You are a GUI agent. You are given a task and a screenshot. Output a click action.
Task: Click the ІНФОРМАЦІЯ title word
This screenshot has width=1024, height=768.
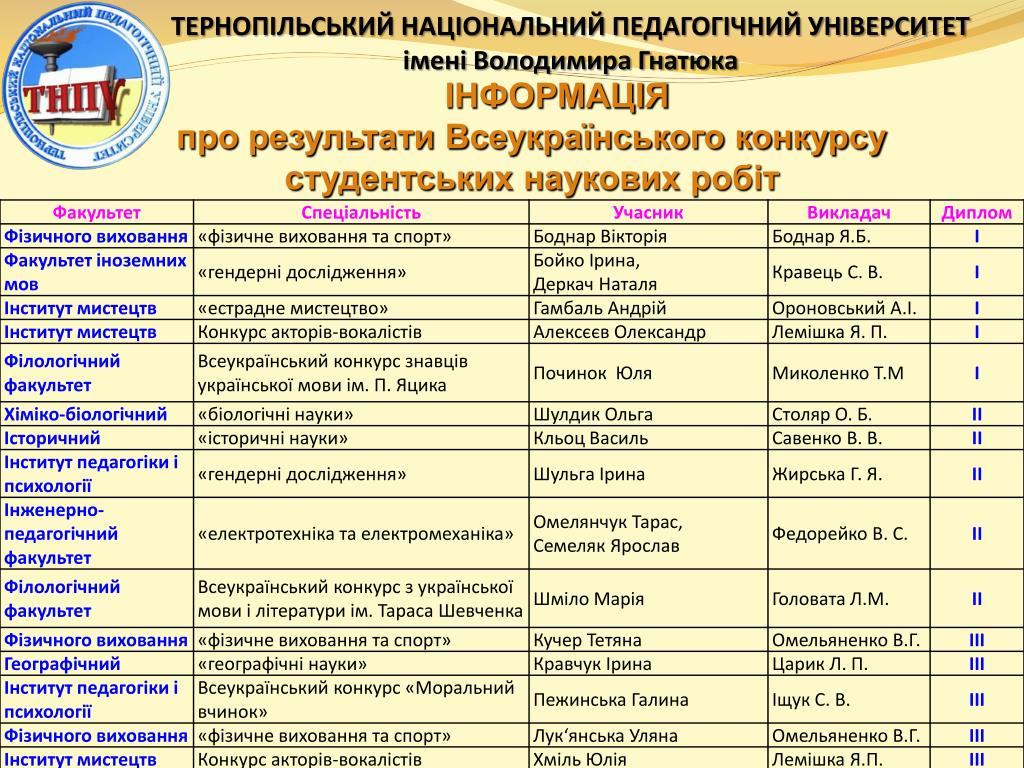click(557, 97)
